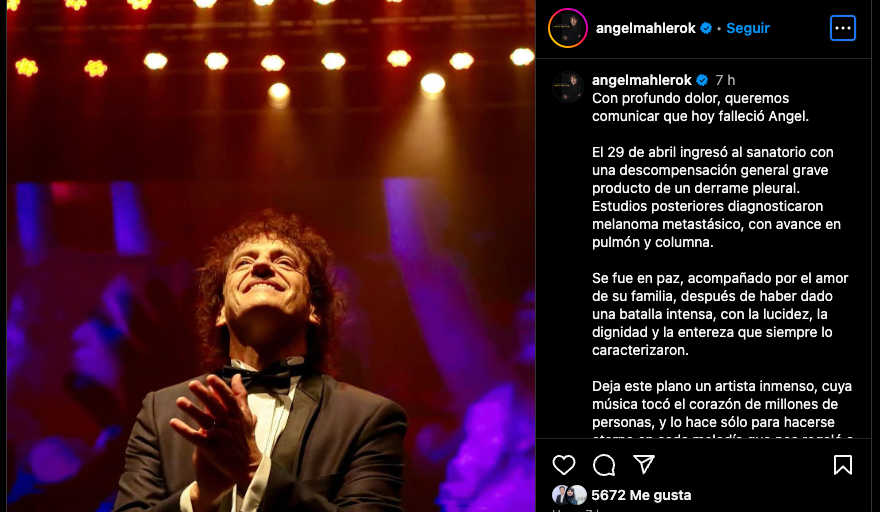Click the paragraph mentioning 'melanoma metastásico'
880x512 pixels.
coord(716,197)
